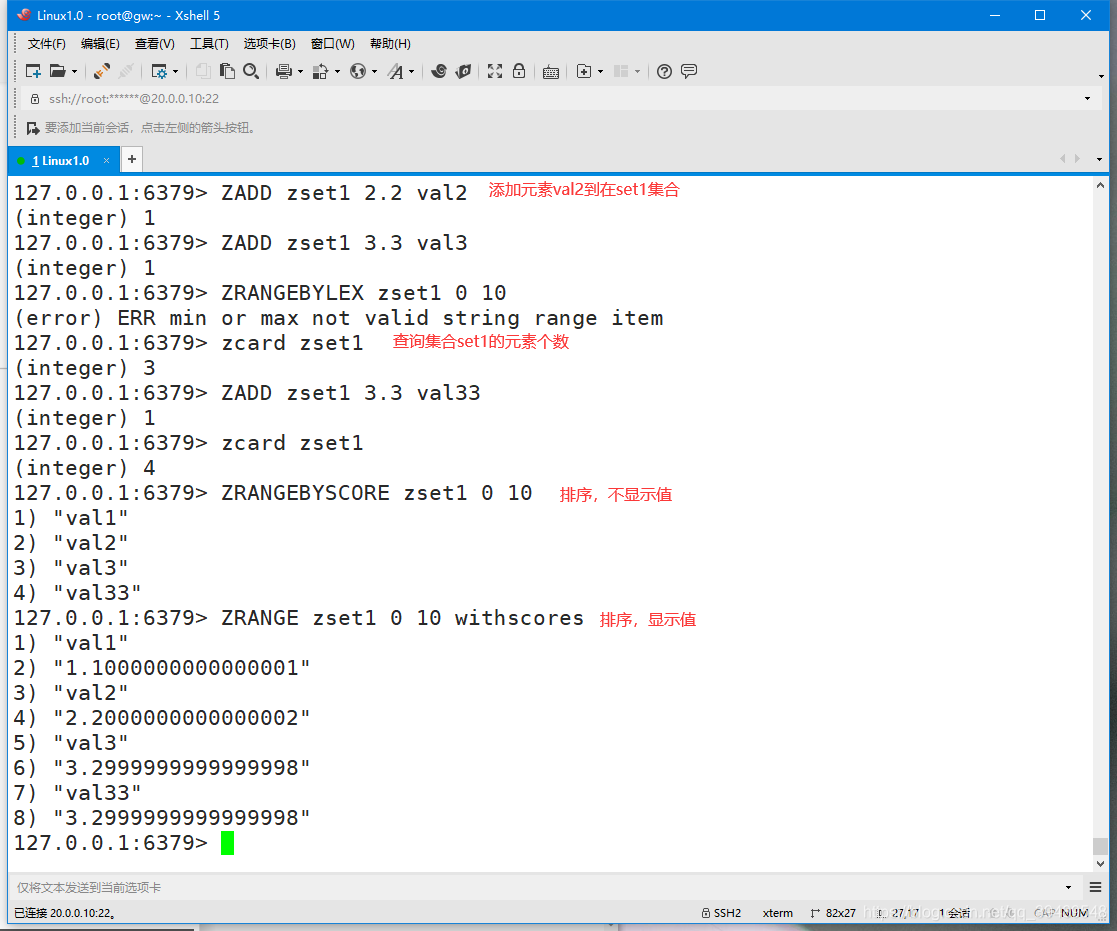Screen dimensions: 1117x931
Task: Click the terminal scrollbar thumb
Action: pos(1100,846)
